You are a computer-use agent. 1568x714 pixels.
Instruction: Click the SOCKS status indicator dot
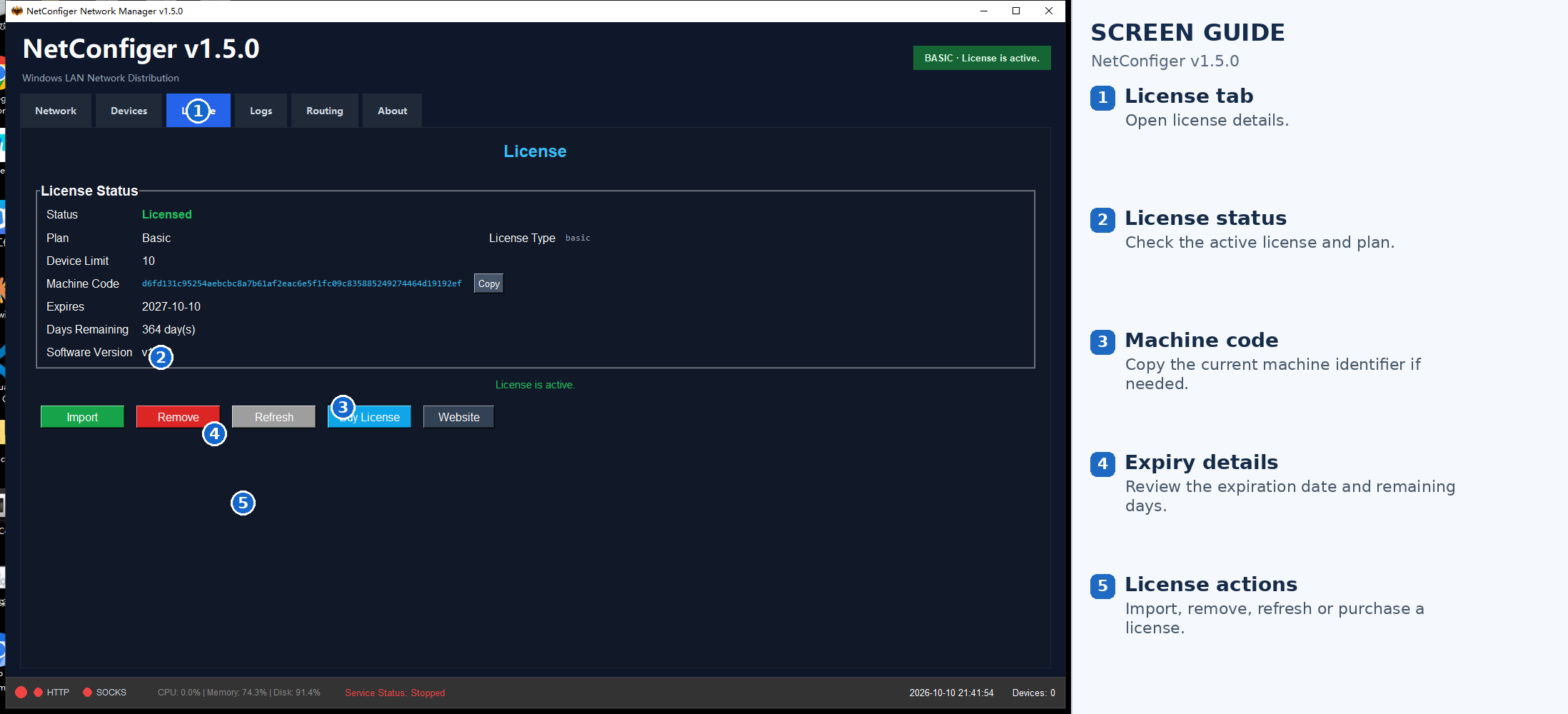[x=88, y=693]
